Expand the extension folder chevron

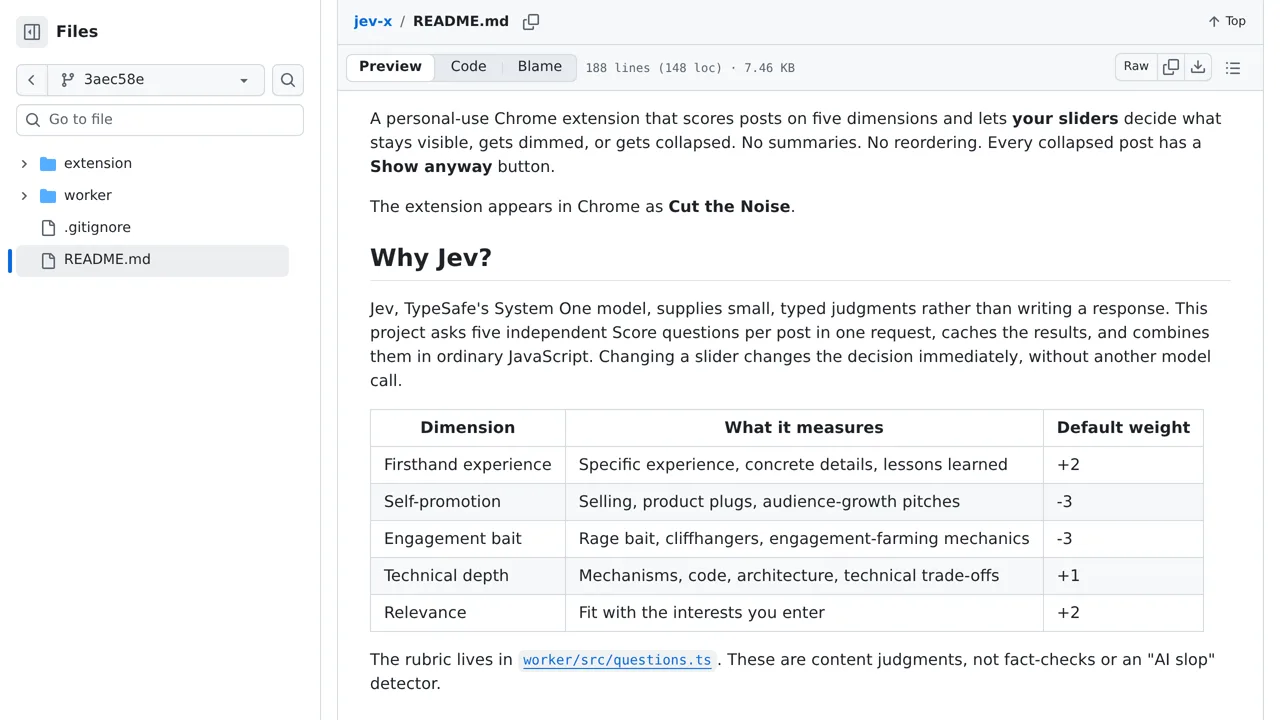pos(24,164)
